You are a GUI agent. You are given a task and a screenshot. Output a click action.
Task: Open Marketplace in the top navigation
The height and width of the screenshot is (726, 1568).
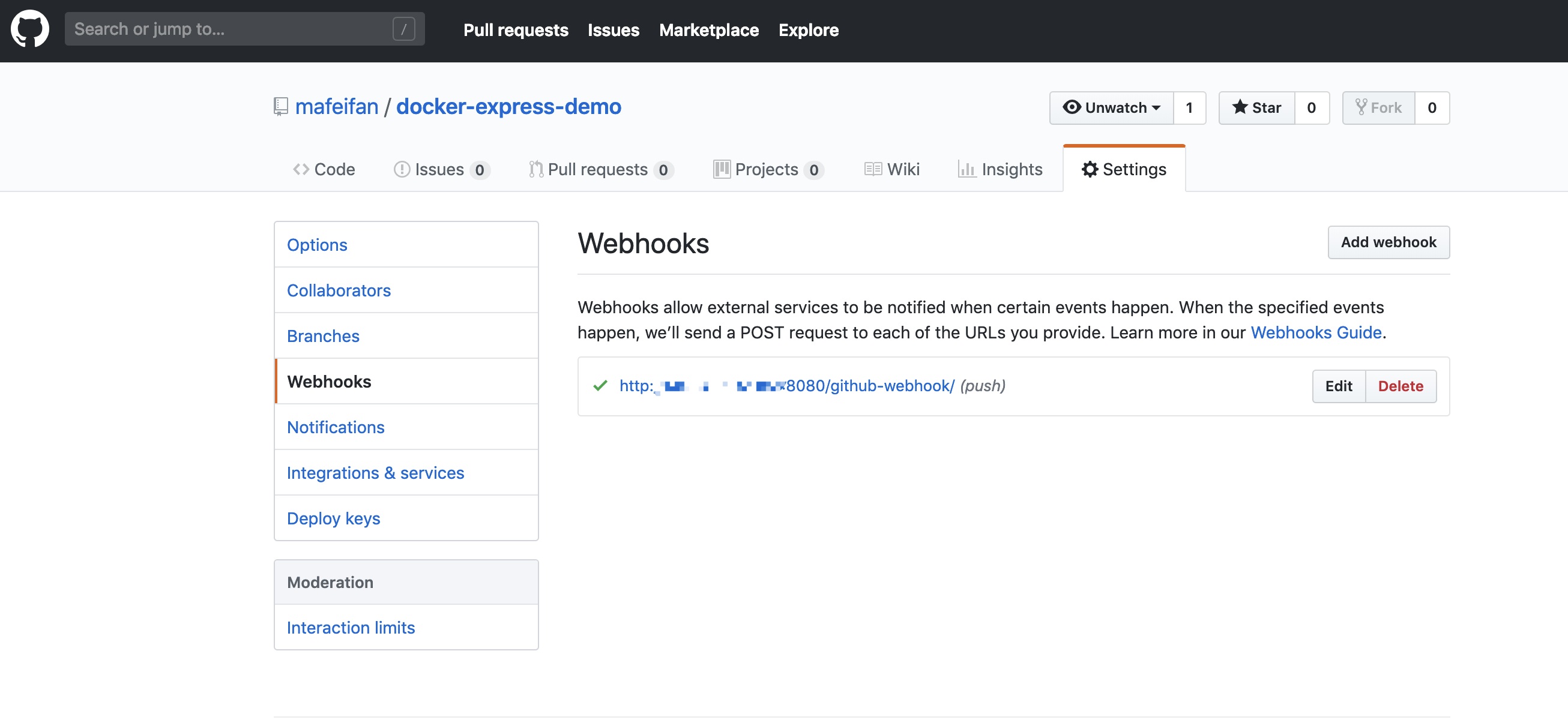pyautogui.click(x=708, y=30)
